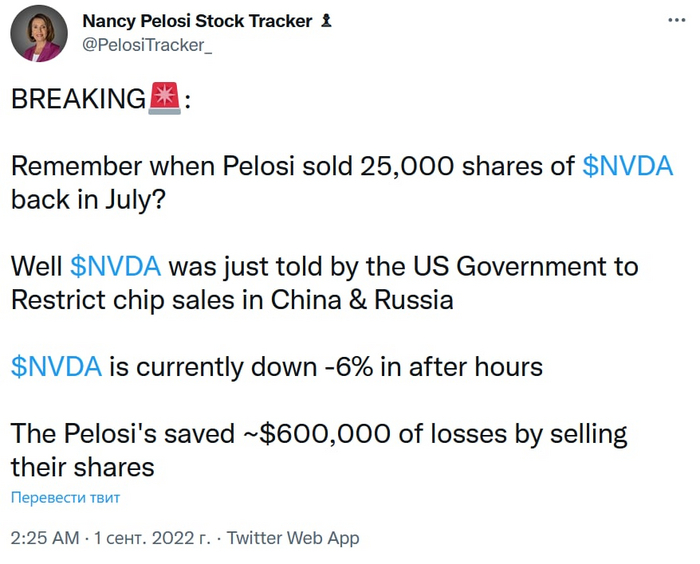Click "Перевести твит" to translate the tweet
The height and width of the screenshot is (564, 700).
[x=65, y=497]
